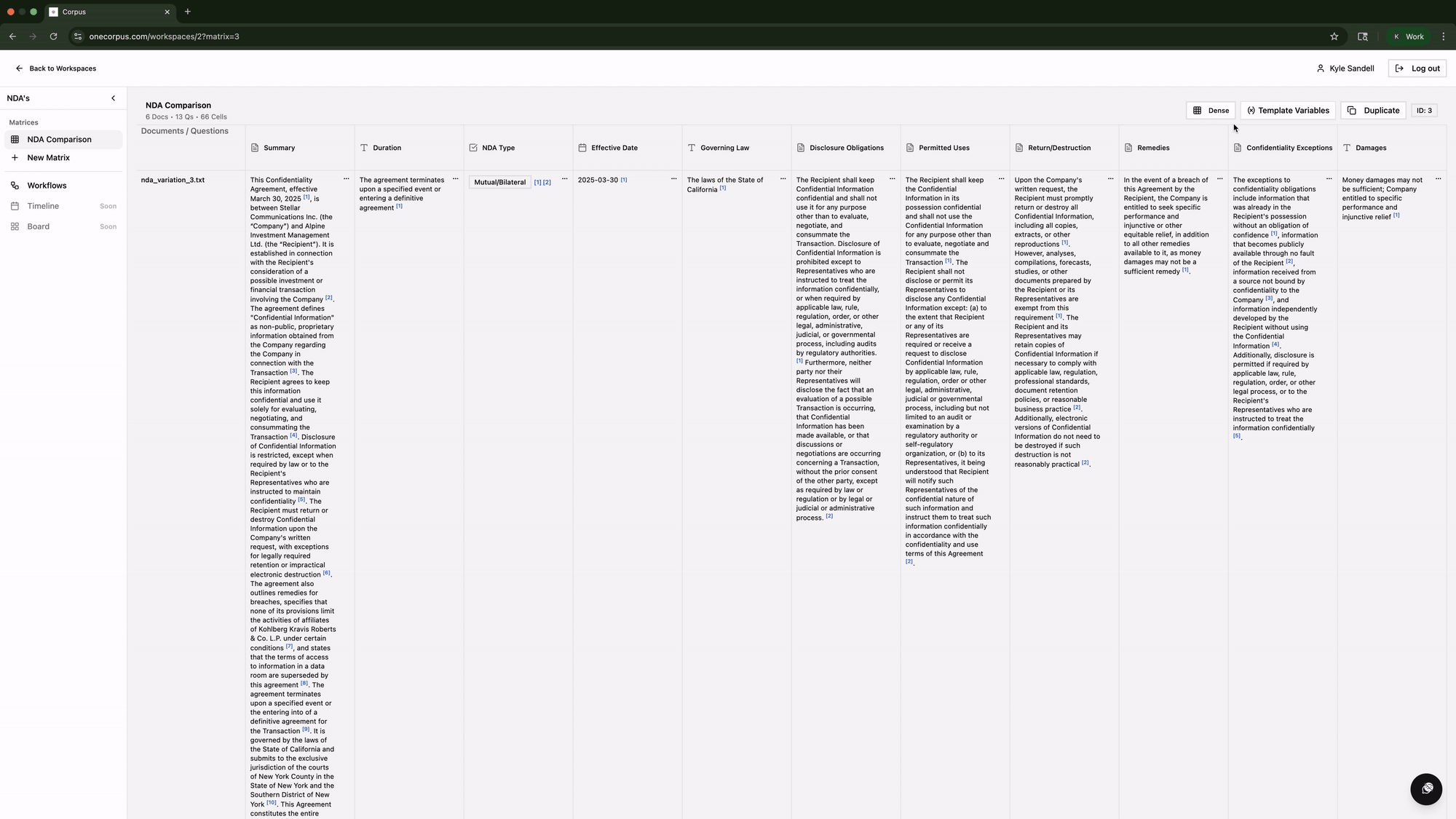Click the Disclosure Obligations document icon
1456x819 pixels.
pos(801,148)
